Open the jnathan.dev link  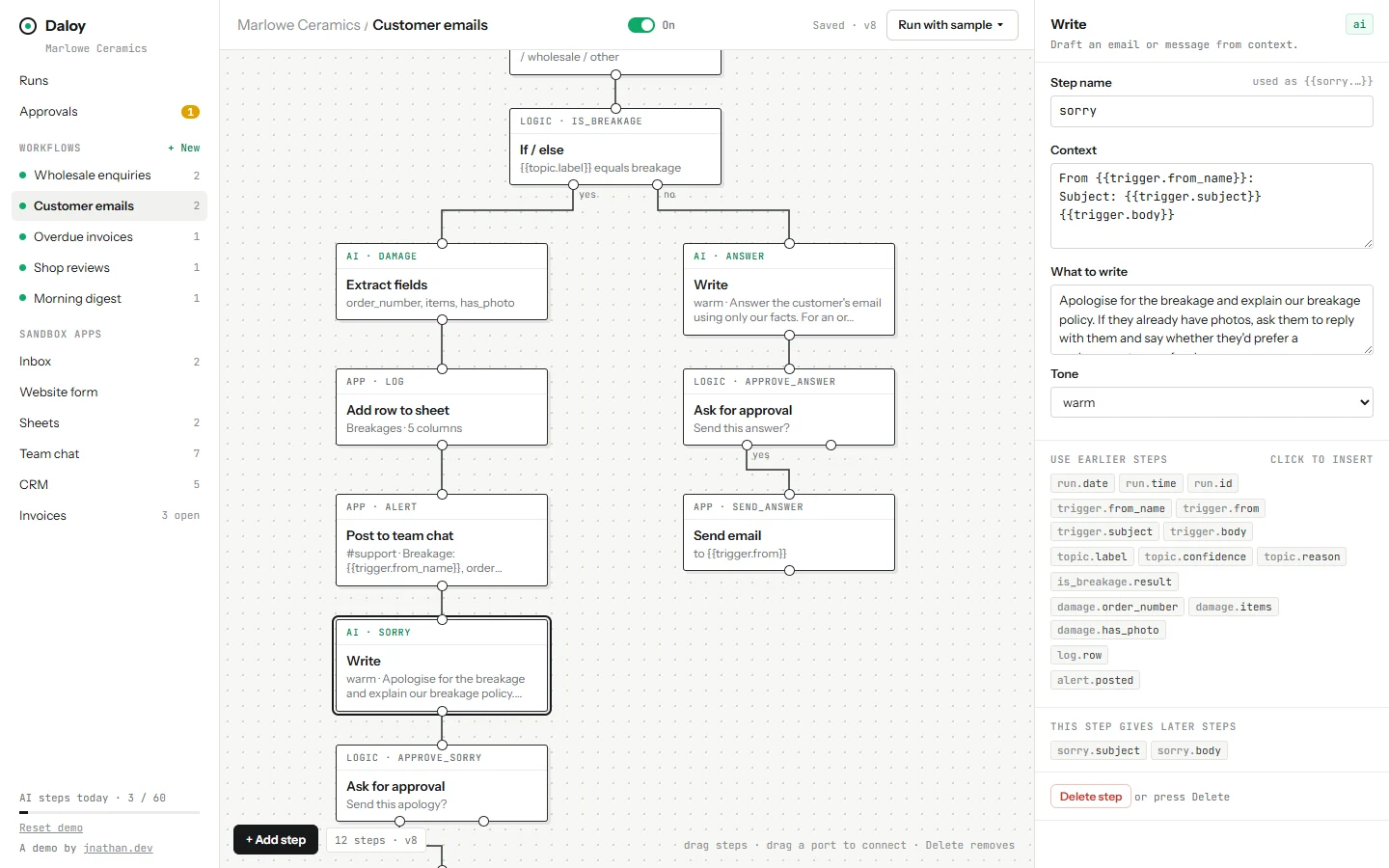(118, 848)
